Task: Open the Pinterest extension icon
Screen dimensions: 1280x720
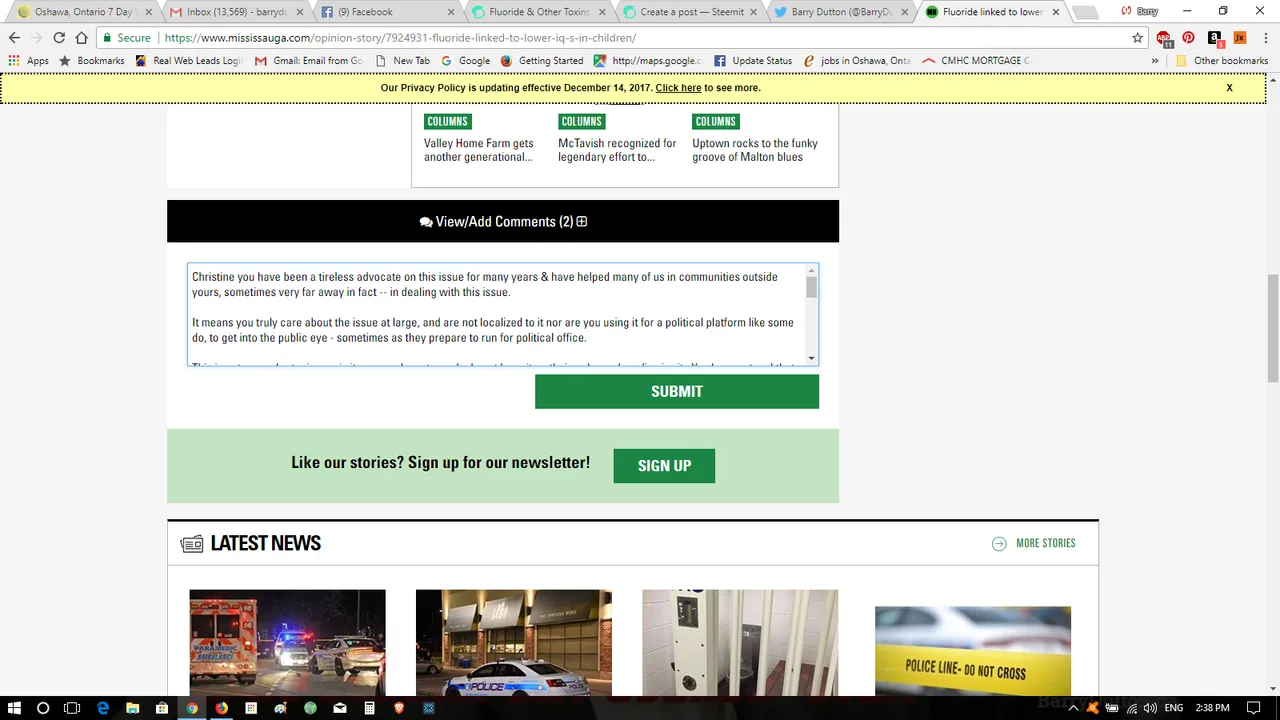Action: click(x=1188, y=38)
